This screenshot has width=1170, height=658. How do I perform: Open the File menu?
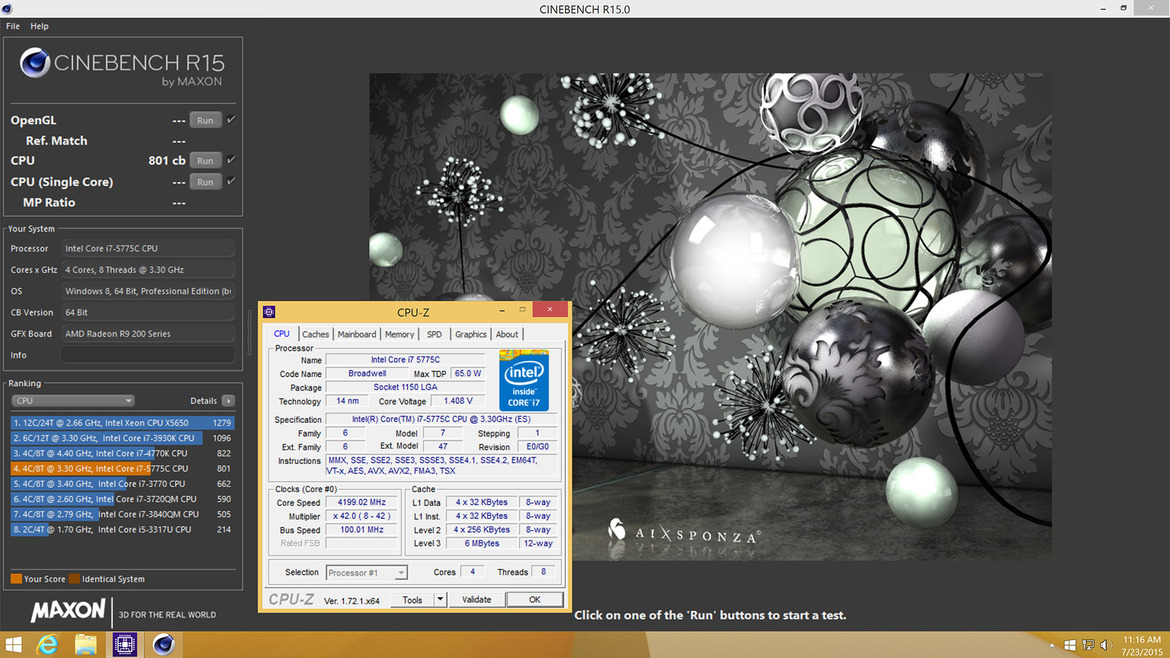13,26
